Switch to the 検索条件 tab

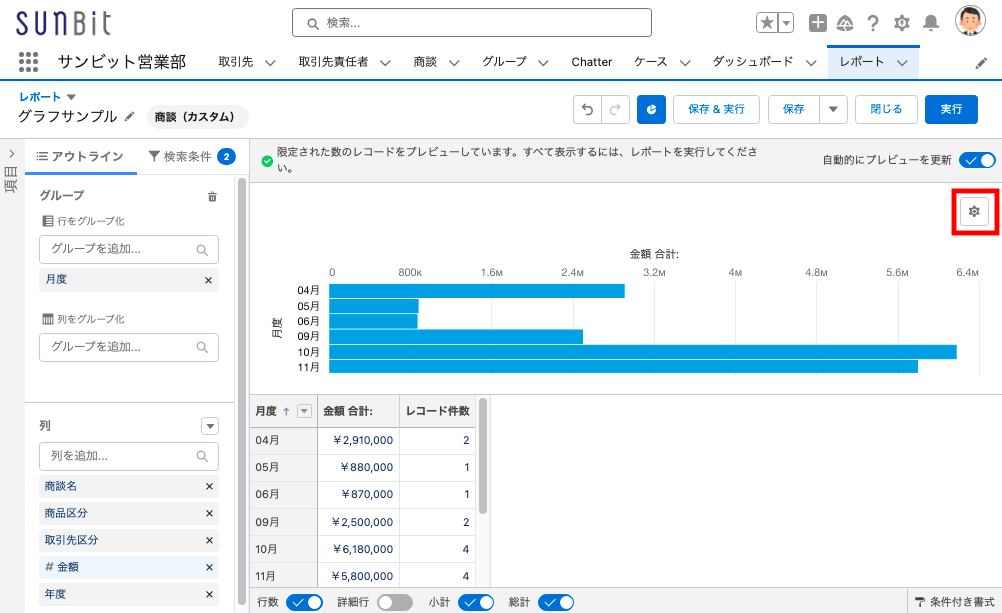coord(192,157)
